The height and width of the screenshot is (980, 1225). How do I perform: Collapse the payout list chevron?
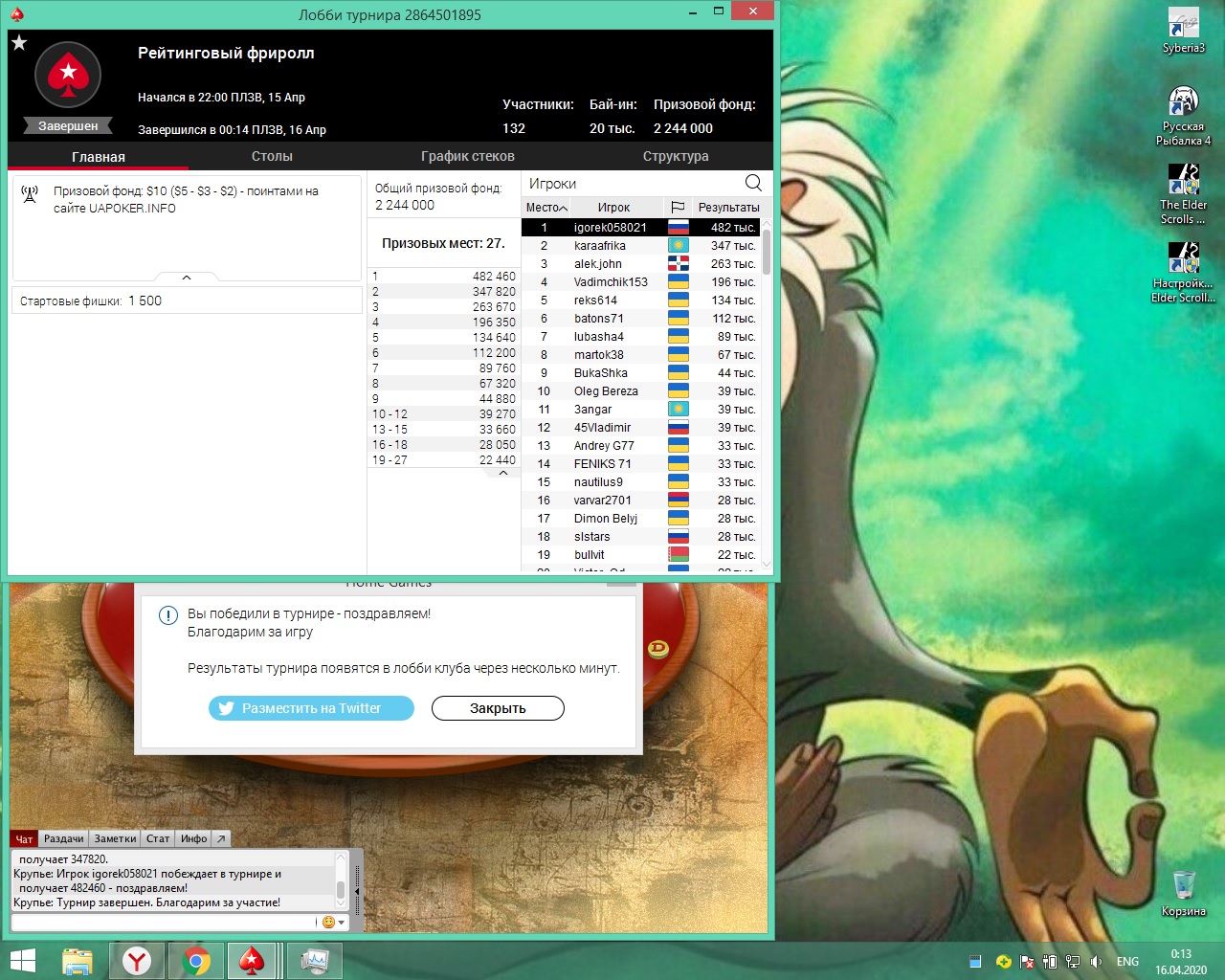[x=503, y=473]
